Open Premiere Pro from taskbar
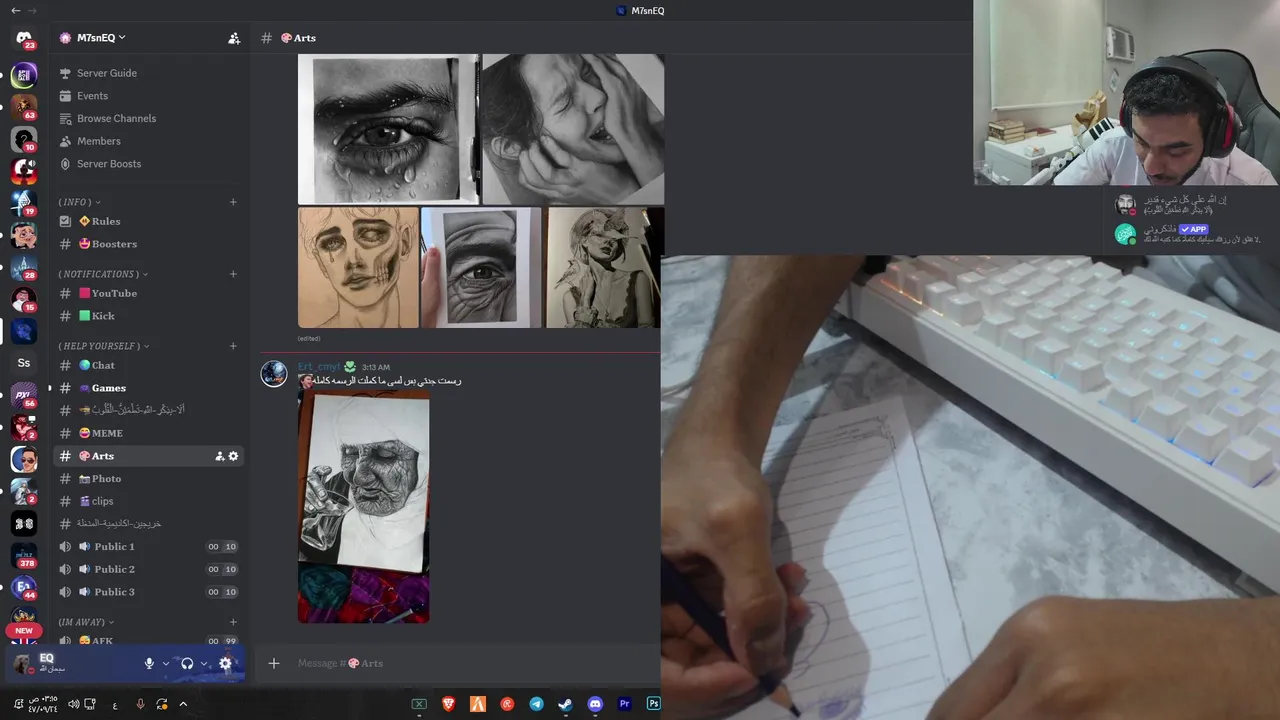Screen dimensions: 1280x720 [x=625, y=704]
